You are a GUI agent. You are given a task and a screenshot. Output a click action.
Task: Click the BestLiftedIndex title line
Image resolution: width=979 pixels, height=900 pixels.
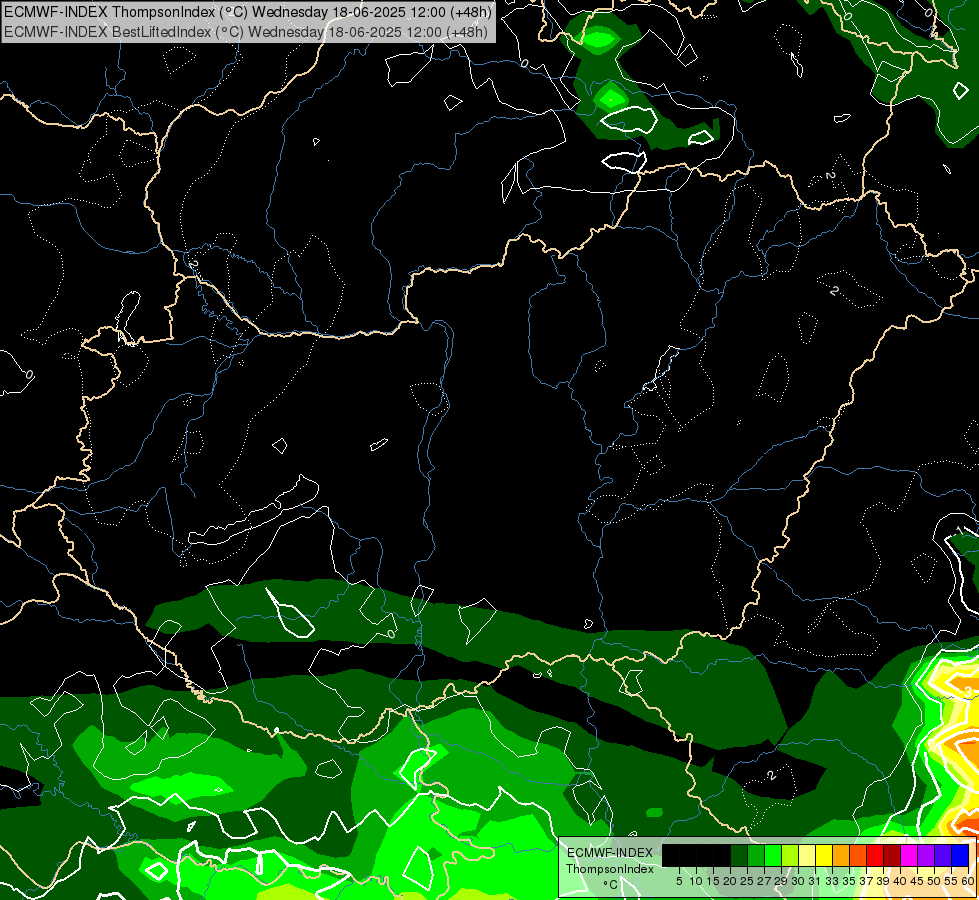click(x=246, y=32)
